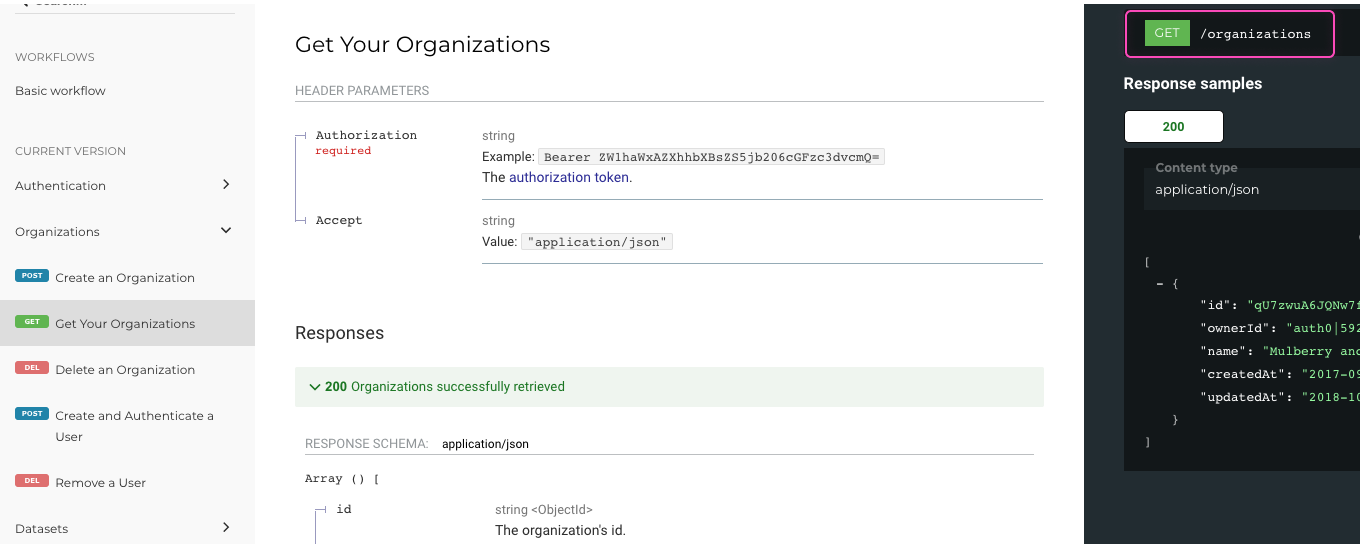Open Delete an Organization in sidebar
Viewport: 1360px width, 544px height.
coord(125,370)
